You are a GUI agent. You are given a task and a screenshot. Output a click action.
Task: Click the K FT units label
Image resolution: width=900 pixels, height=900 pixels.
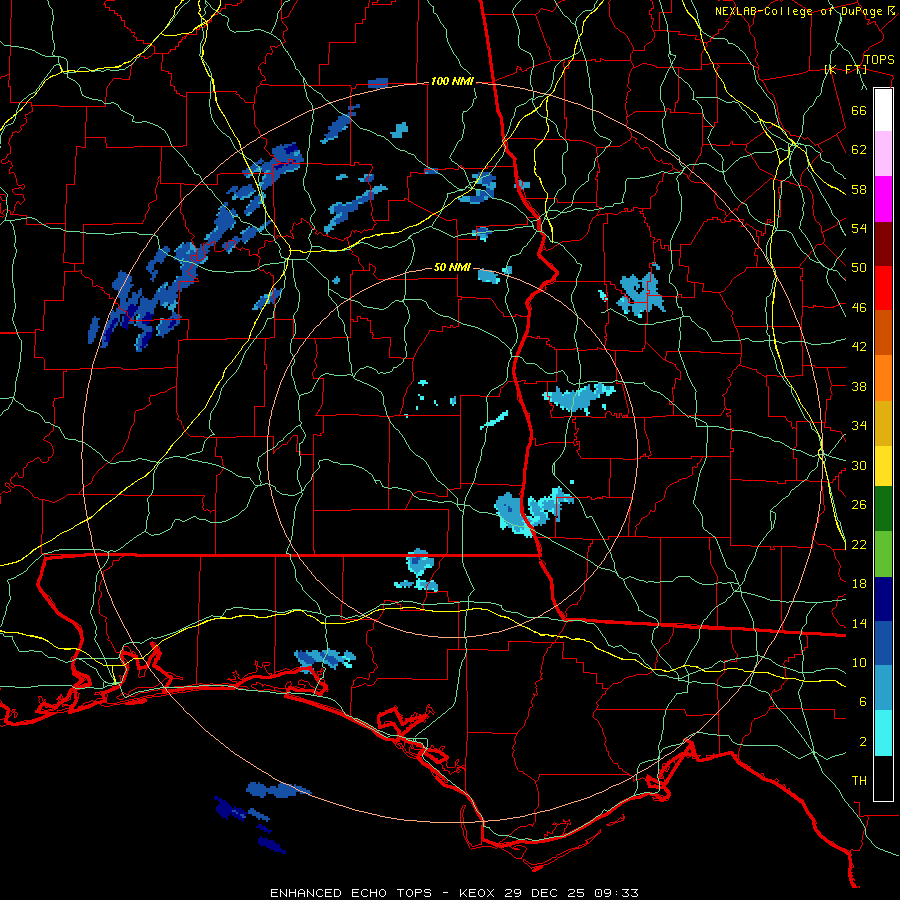pyautogui.click(x=845, y=70)
